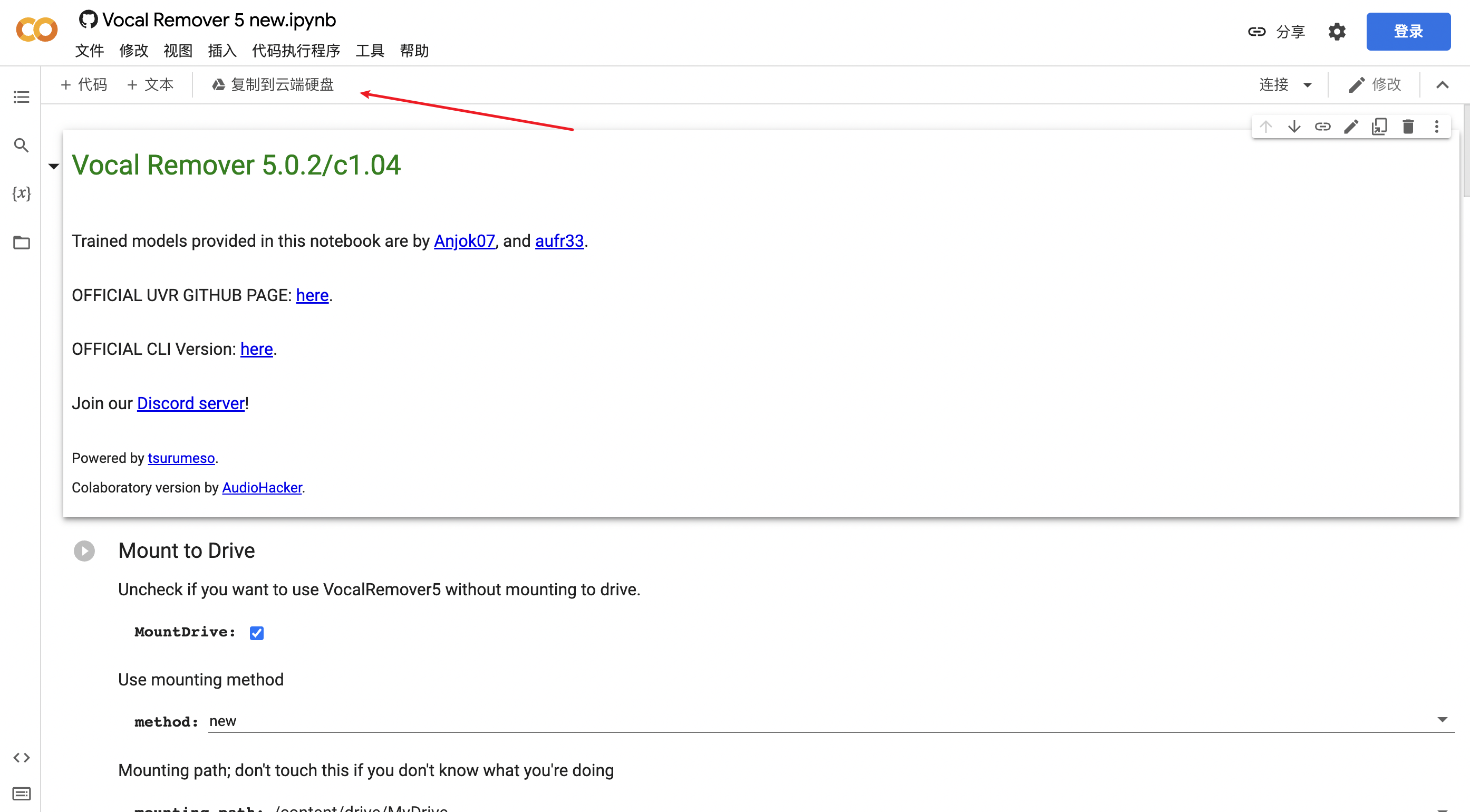Open the CLI Version here link

tap(256, 349)
